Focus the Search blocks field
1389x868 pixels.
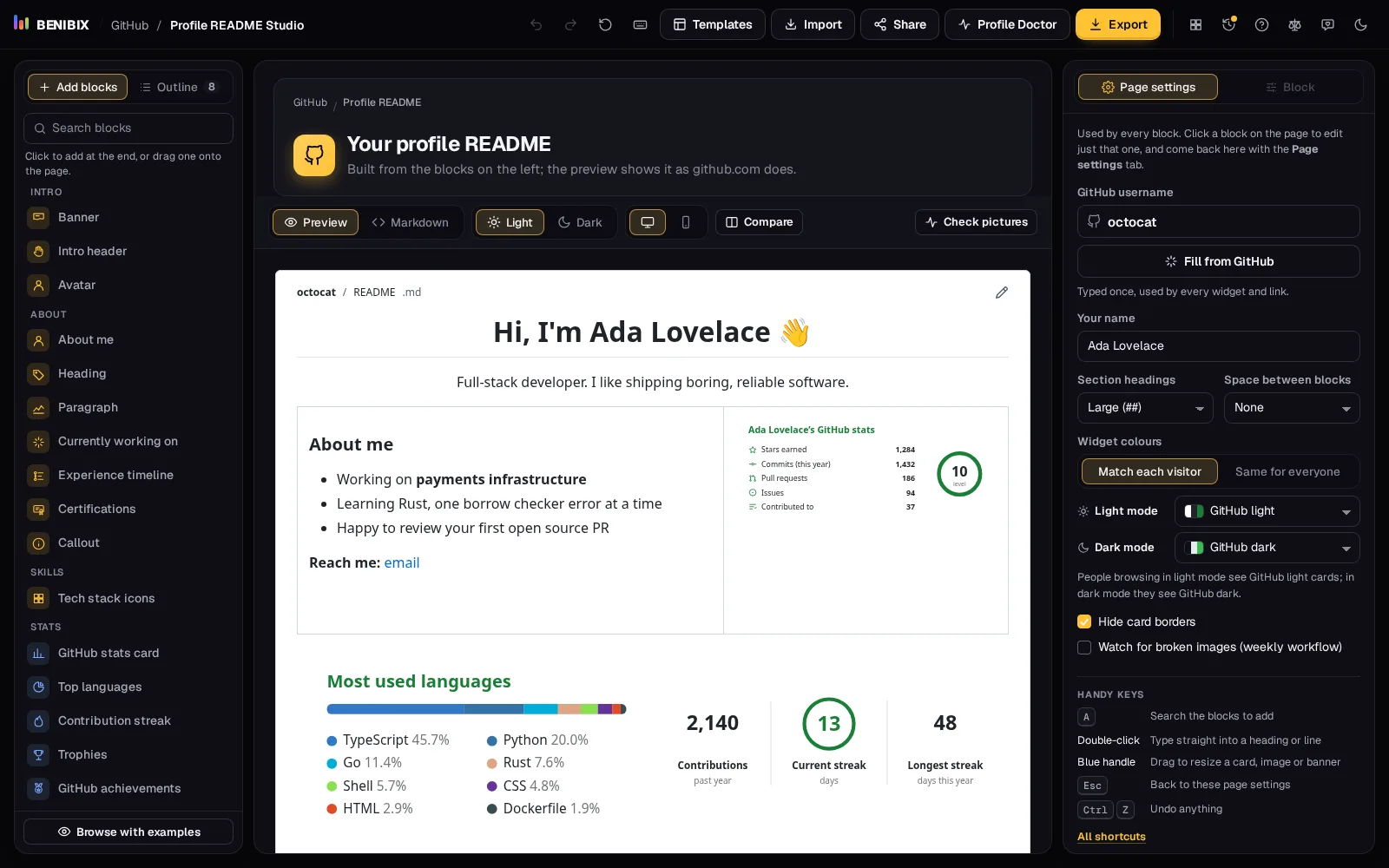coord(128,128)
